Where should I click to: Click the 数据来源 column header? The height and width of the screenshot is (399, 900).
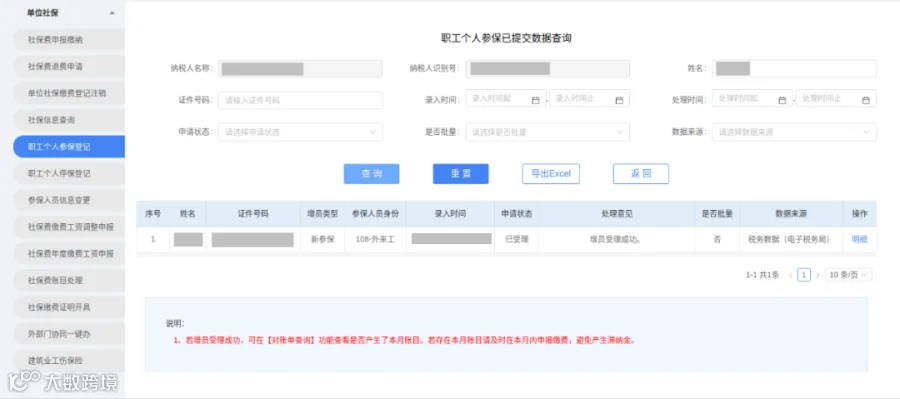point(791,214)
